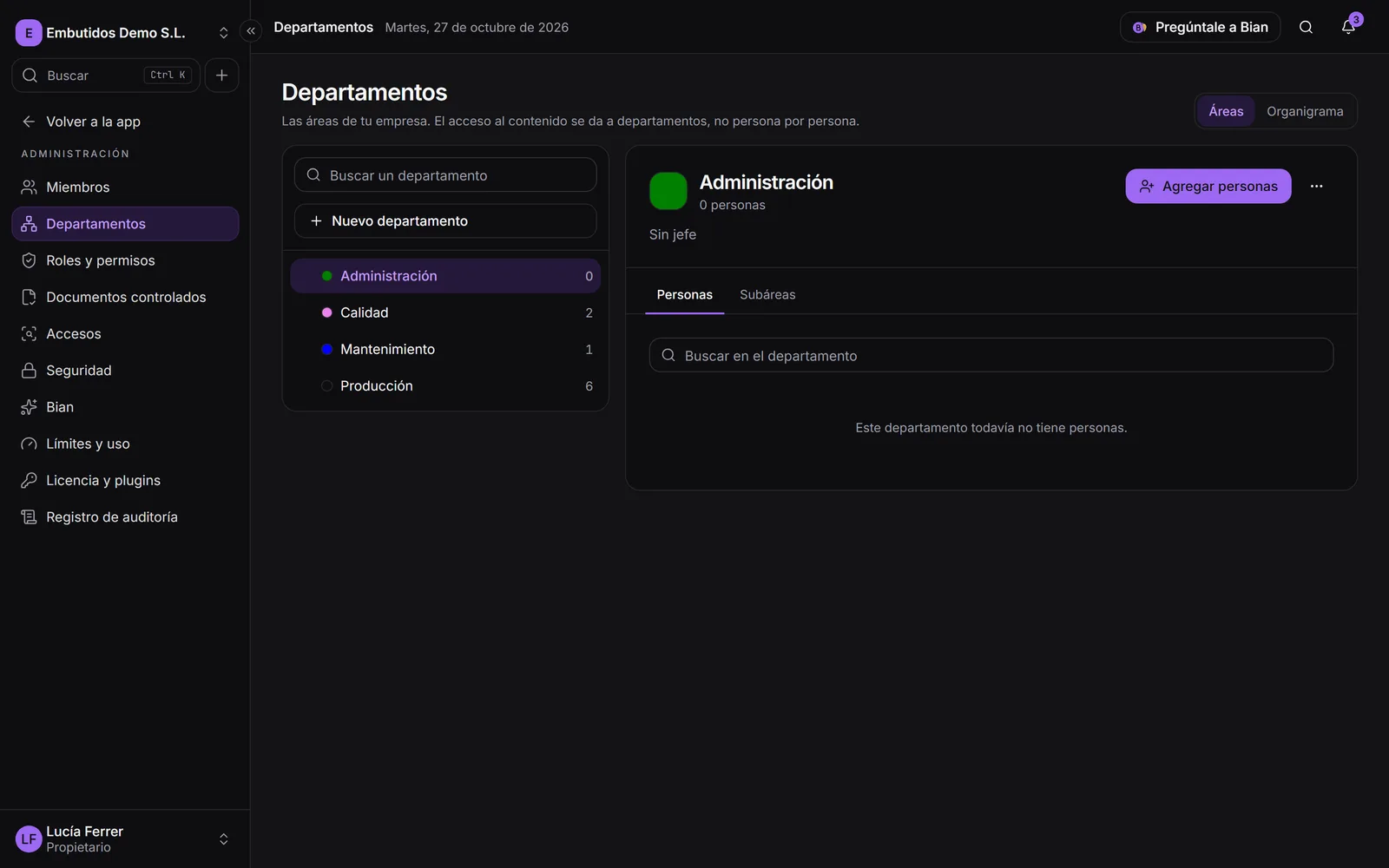
Task: Open the Accesos section
Action: tap(125, 333)
